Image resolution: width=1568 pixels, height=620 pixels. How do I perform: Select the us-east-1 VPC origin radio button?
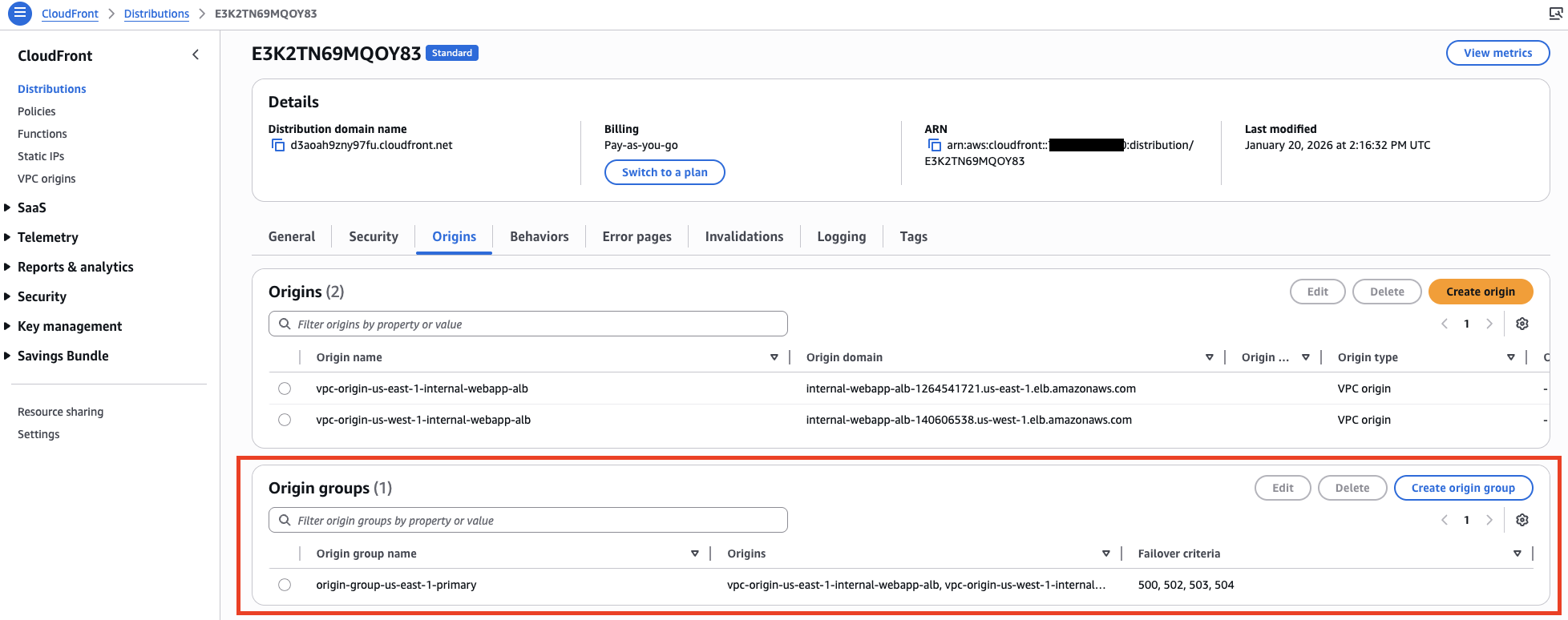[285, 389]
